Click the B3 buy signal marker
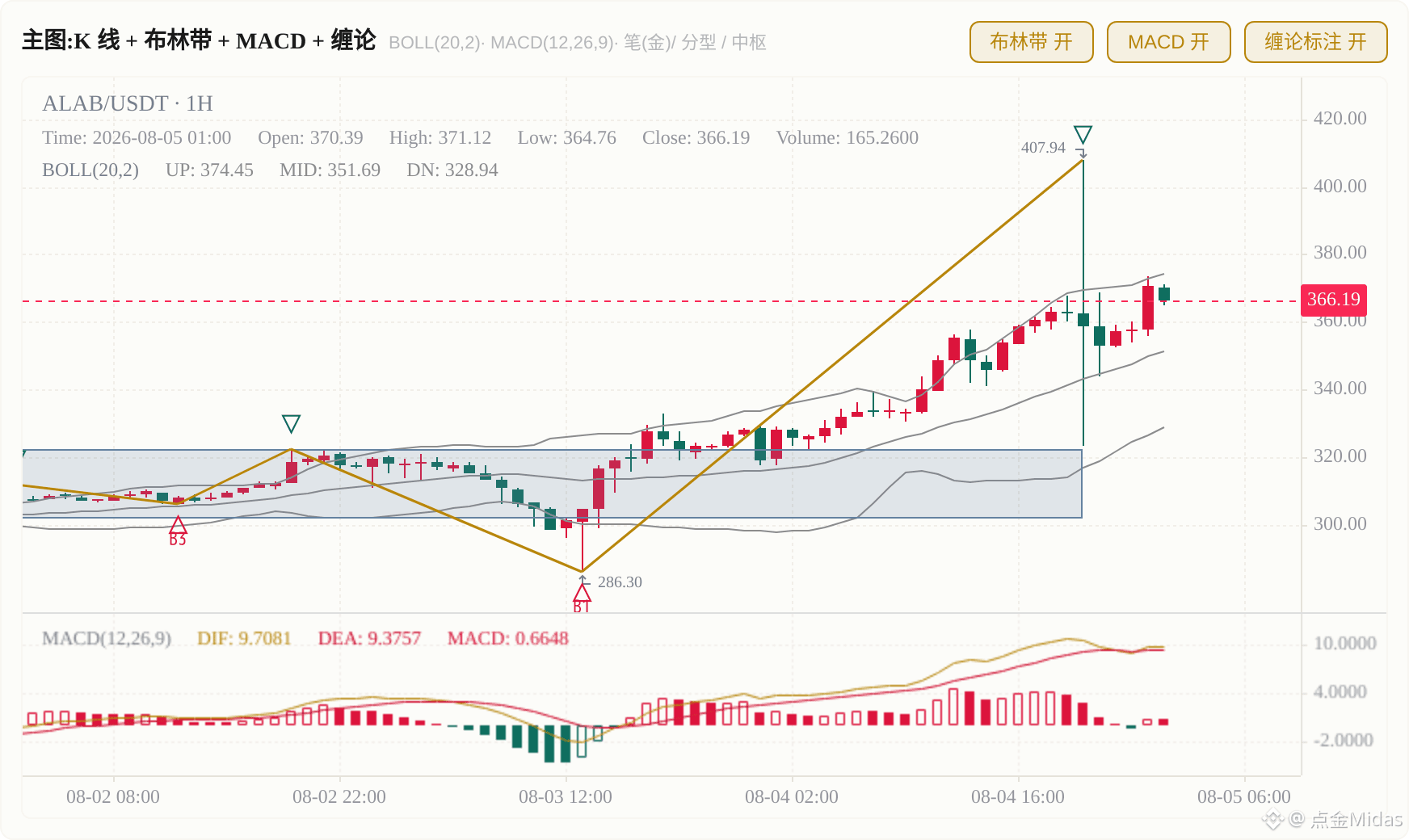The height and width of the screenshot is (840, 1409). tap(178, 532)
